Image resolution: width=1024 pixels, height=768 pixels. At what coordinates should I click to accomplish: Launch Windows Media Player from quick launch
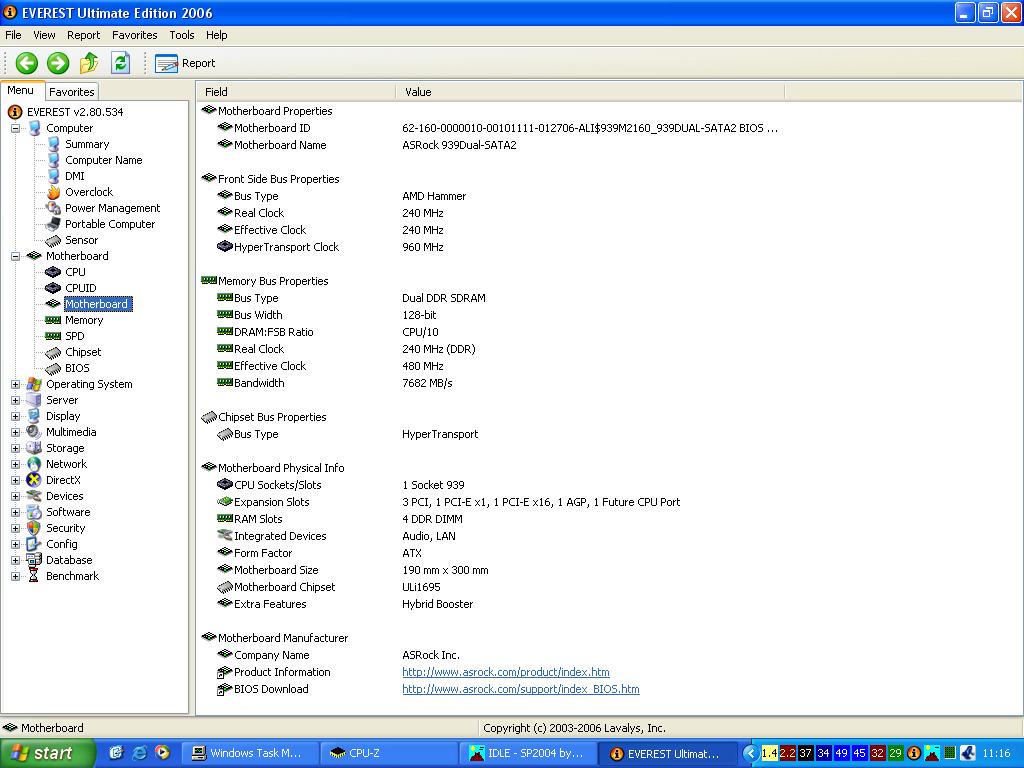point(162,753)
